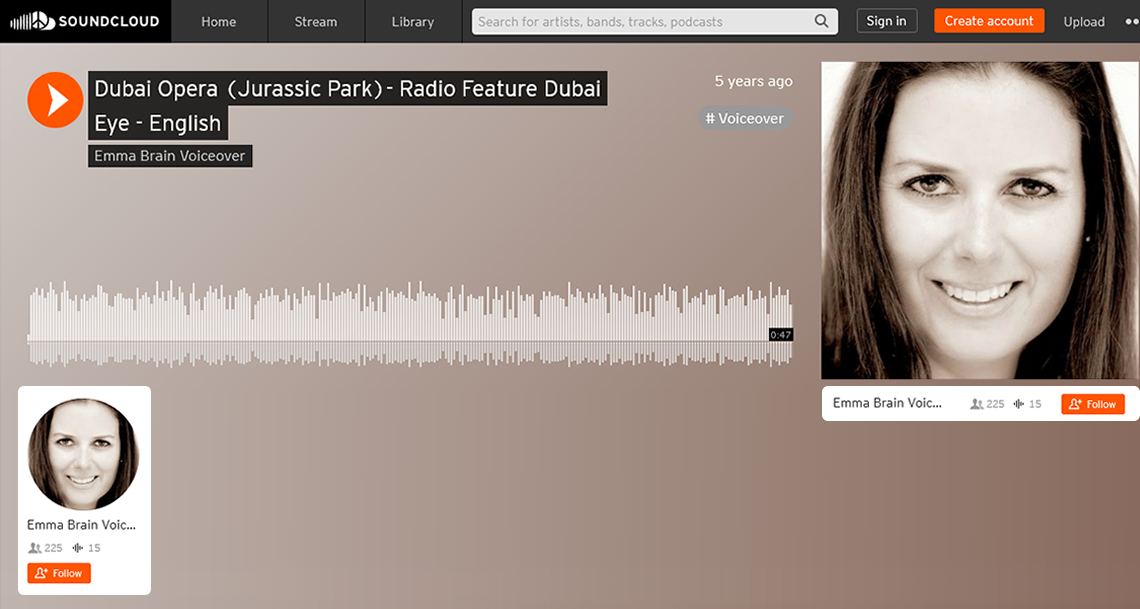Screen dimensions: 1140x609
Task: Open the Library tab
Action: tap(413, 22)
